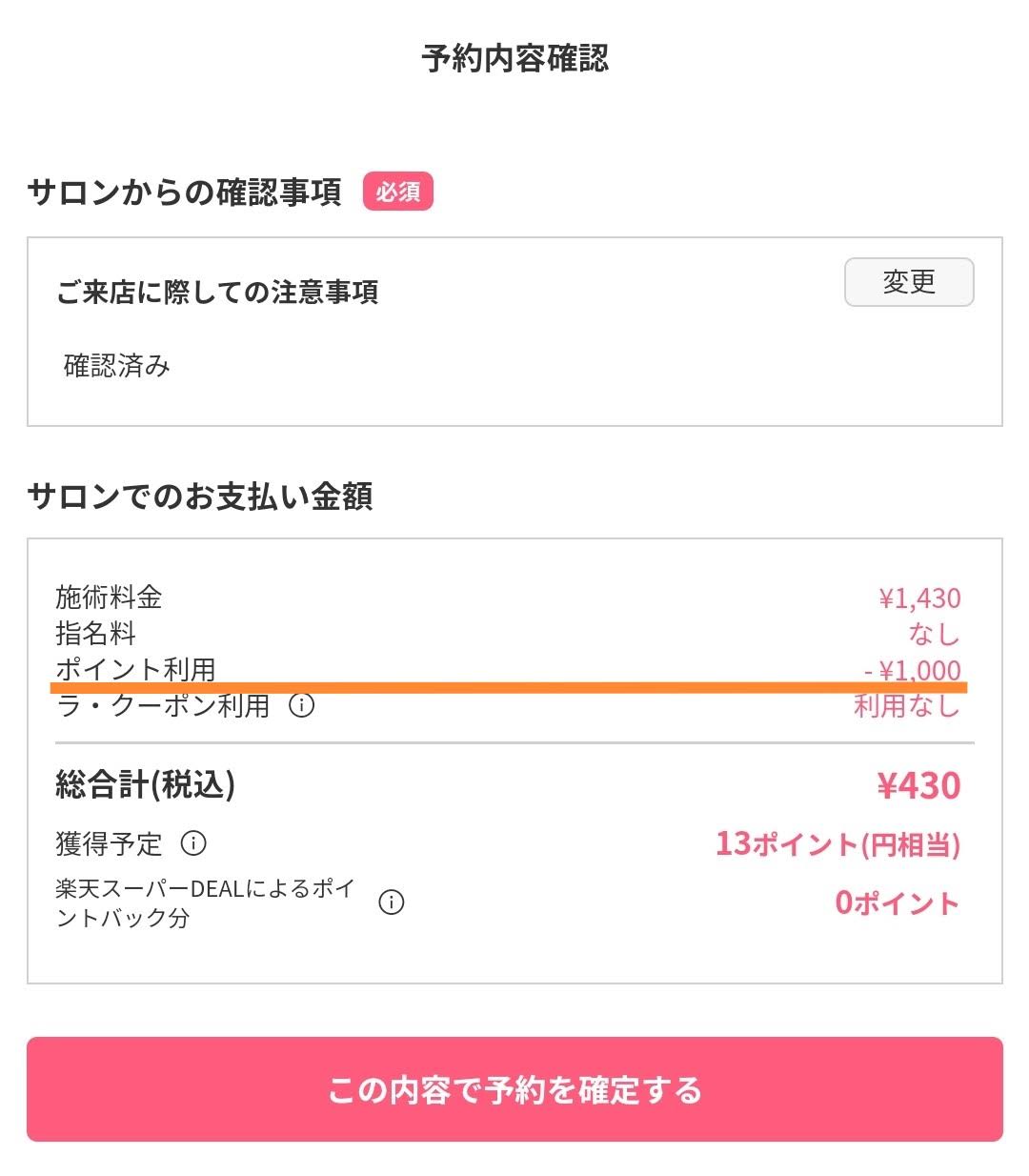This screenshot has width=1029, height=1176.
Task: Open the info icon next to 獲得予定
Action: (x=193, y=843)
